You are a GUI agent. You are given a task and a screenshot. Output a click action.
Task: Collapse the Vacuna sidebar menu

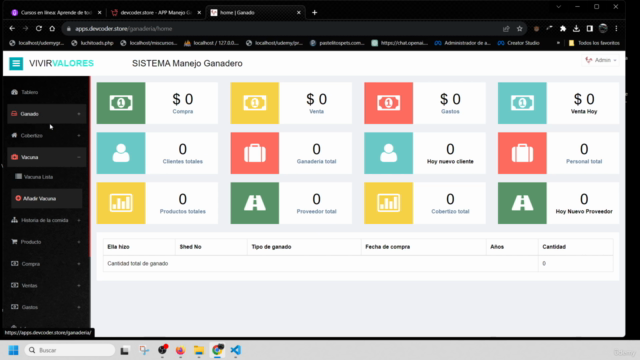coord(46,157)
